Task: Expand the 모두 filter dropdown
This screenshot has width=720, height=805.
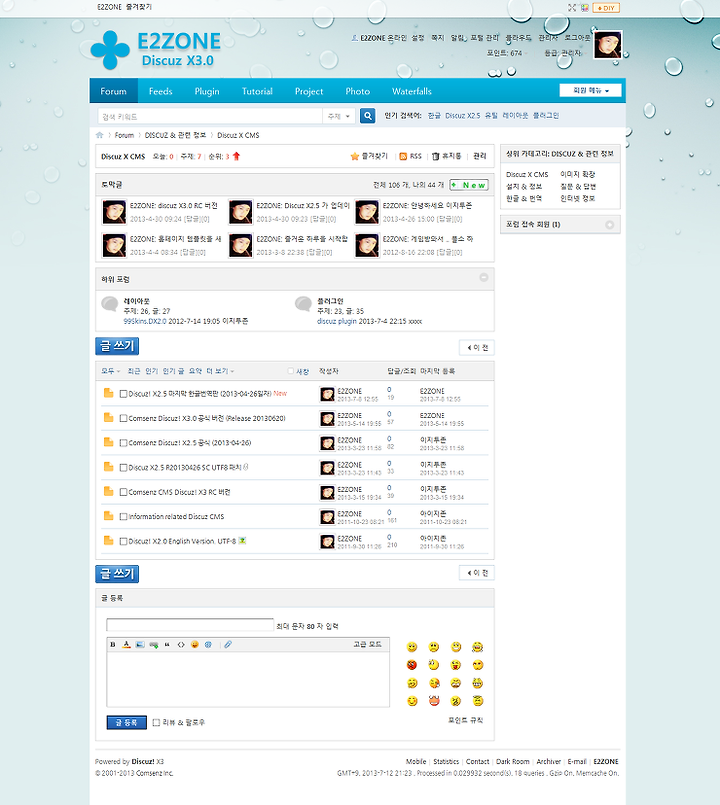Action: click(110, 371)
